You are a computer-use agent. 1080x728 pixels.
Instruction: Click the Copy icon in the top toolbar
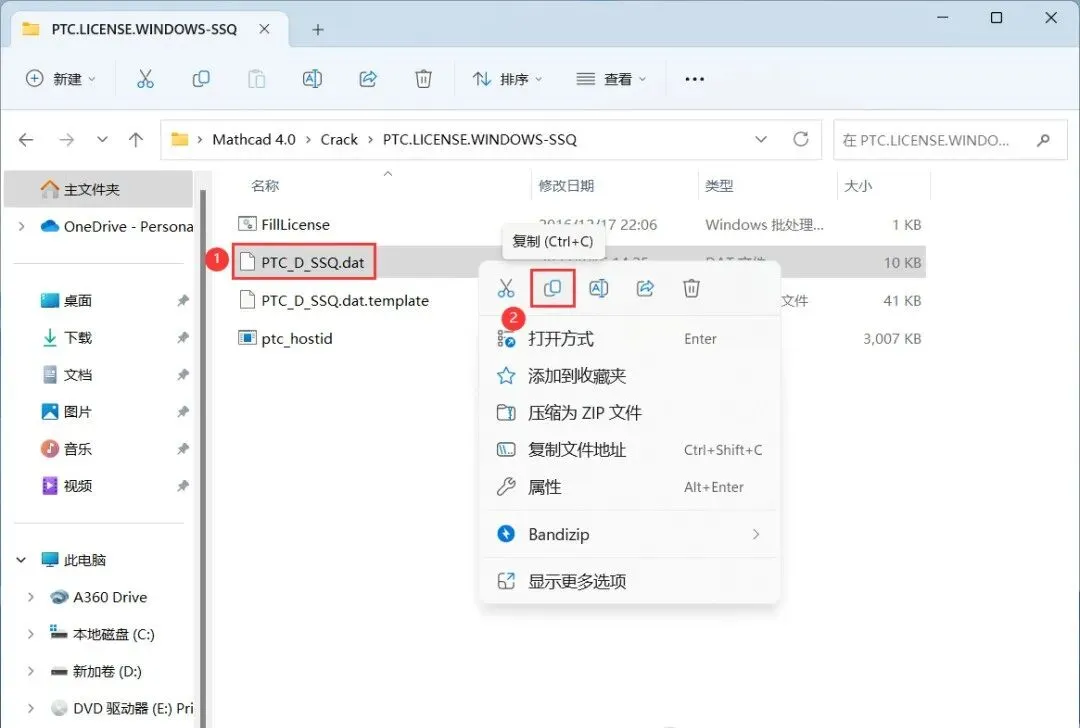tap(200, 79)
